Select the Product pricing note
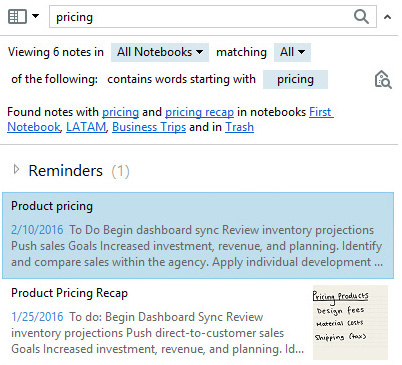This screenshot has width=402, height=365. tap(198, 235)
